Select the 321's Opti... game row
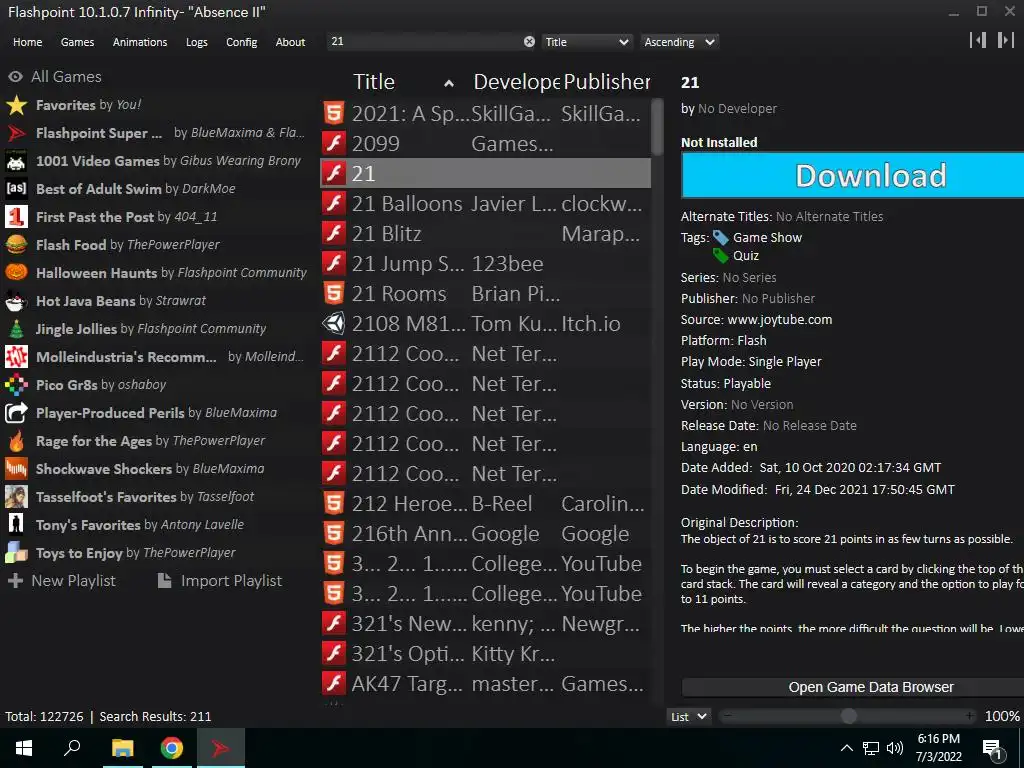This screenshot has width=1024, height=768. coord(485,654)
